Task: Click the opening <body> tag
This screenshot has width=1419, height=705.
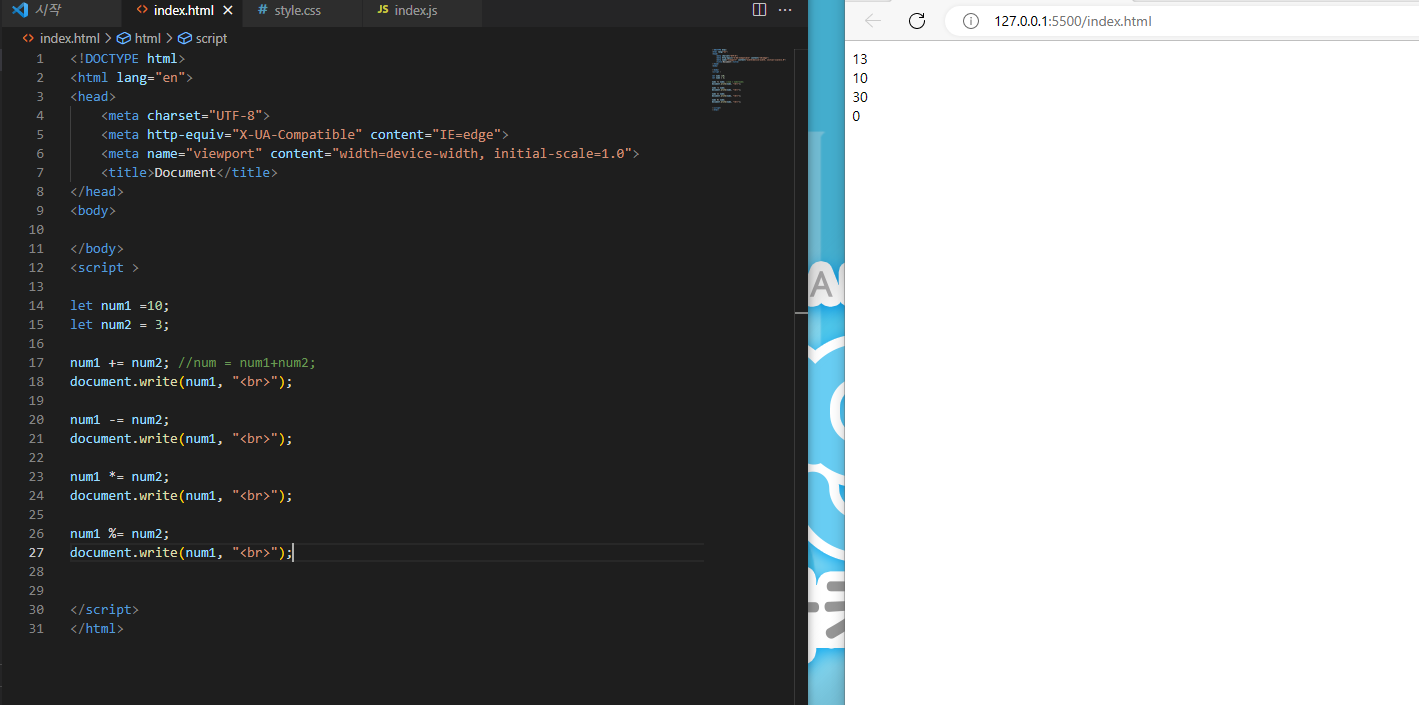Action: click(93, 211)
